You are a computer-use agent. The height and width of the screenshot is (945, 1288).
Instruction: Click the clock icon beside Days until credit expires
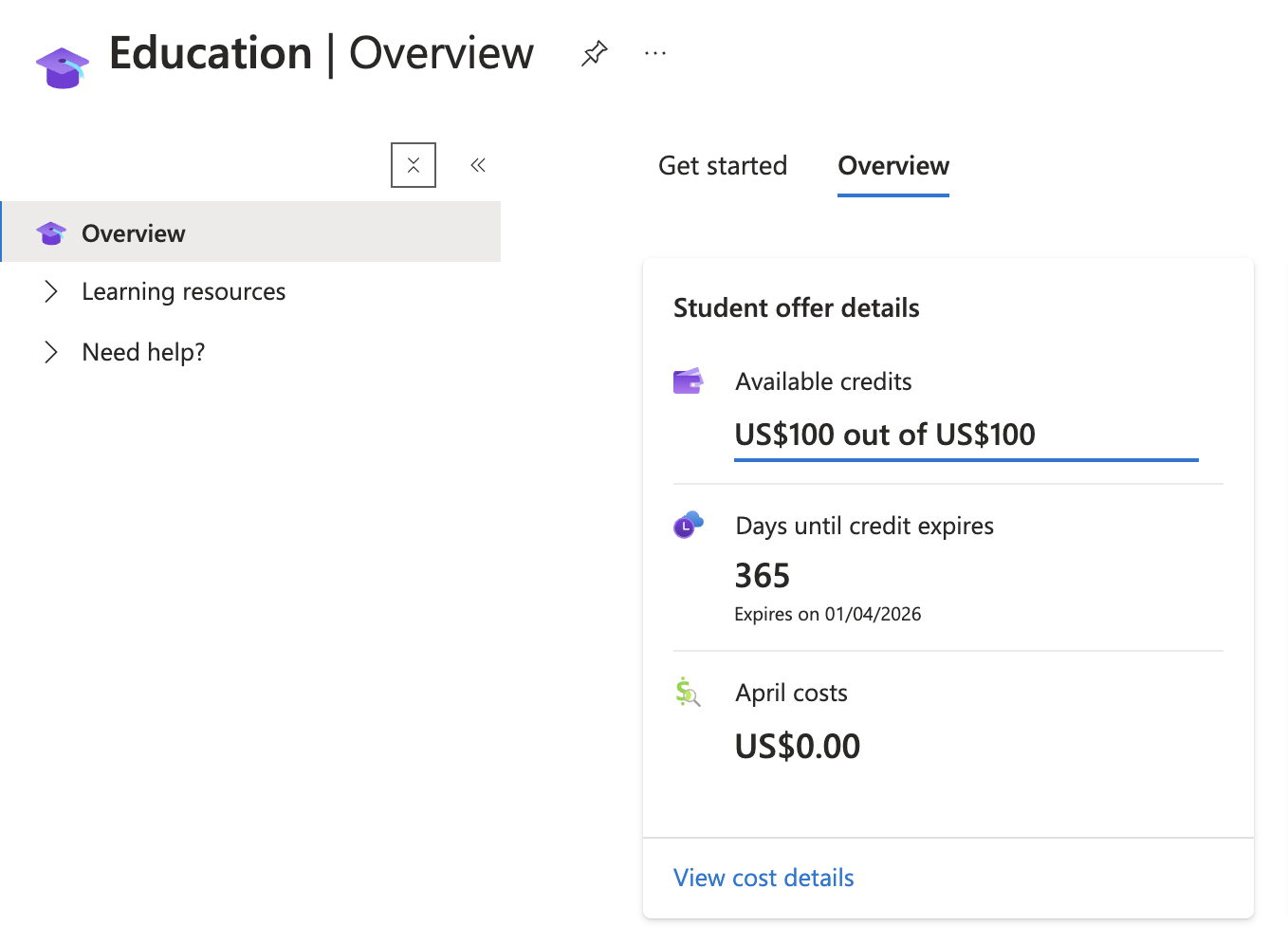688,525
